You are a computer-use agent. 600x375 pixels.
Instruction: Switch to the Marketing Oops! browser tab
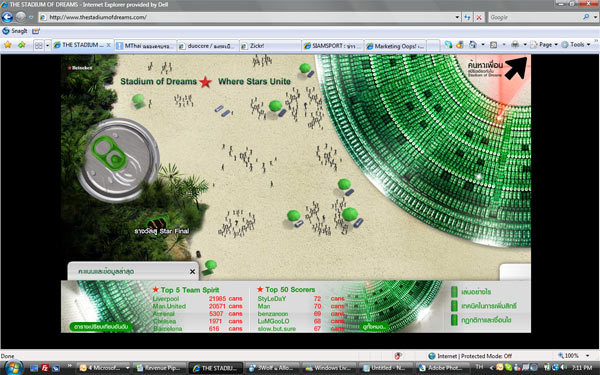click(x=395, y=46)
